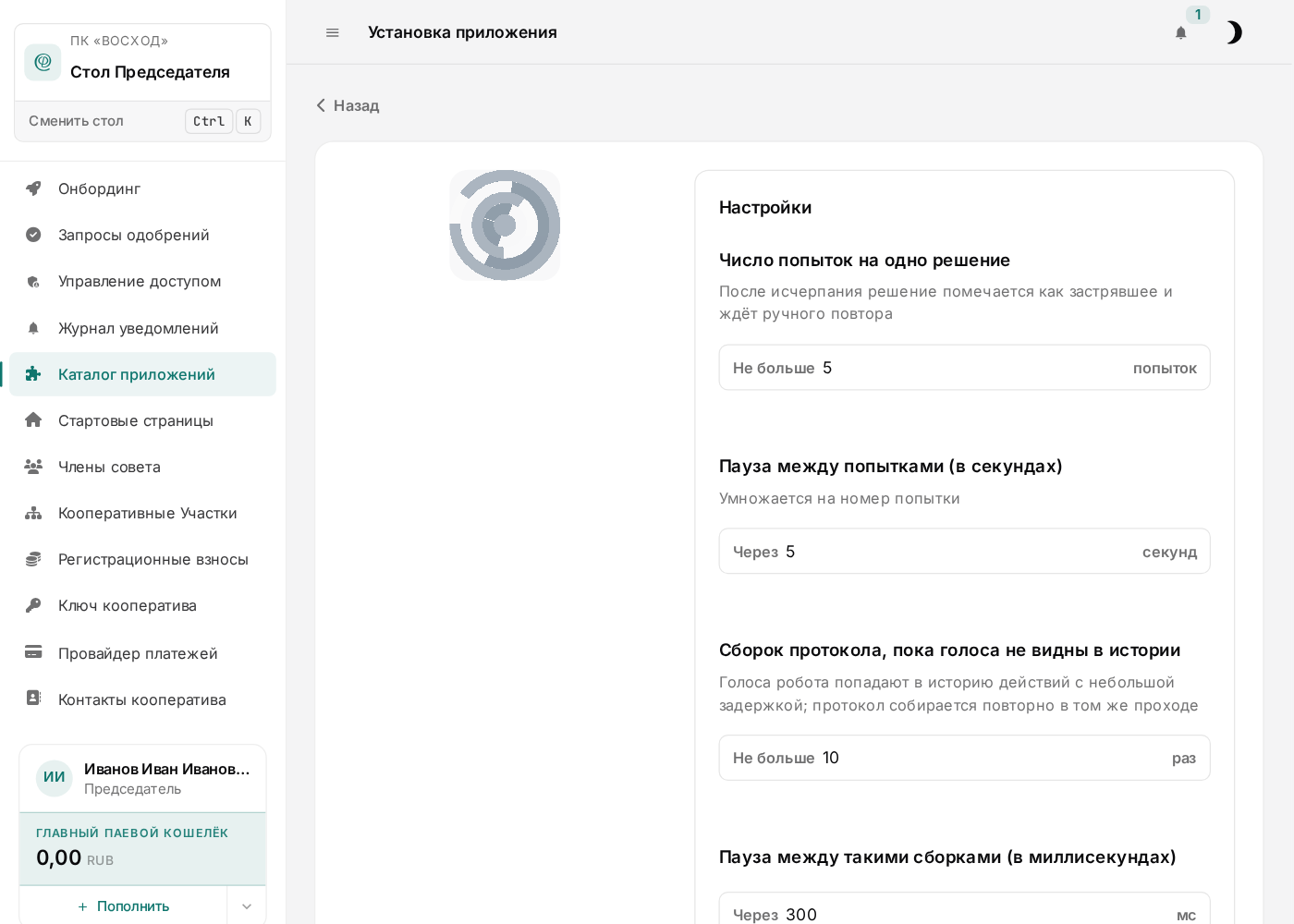Click the application logo thumbnail
The height and width of the screenshot is (924, 1294).
point(505,225)
